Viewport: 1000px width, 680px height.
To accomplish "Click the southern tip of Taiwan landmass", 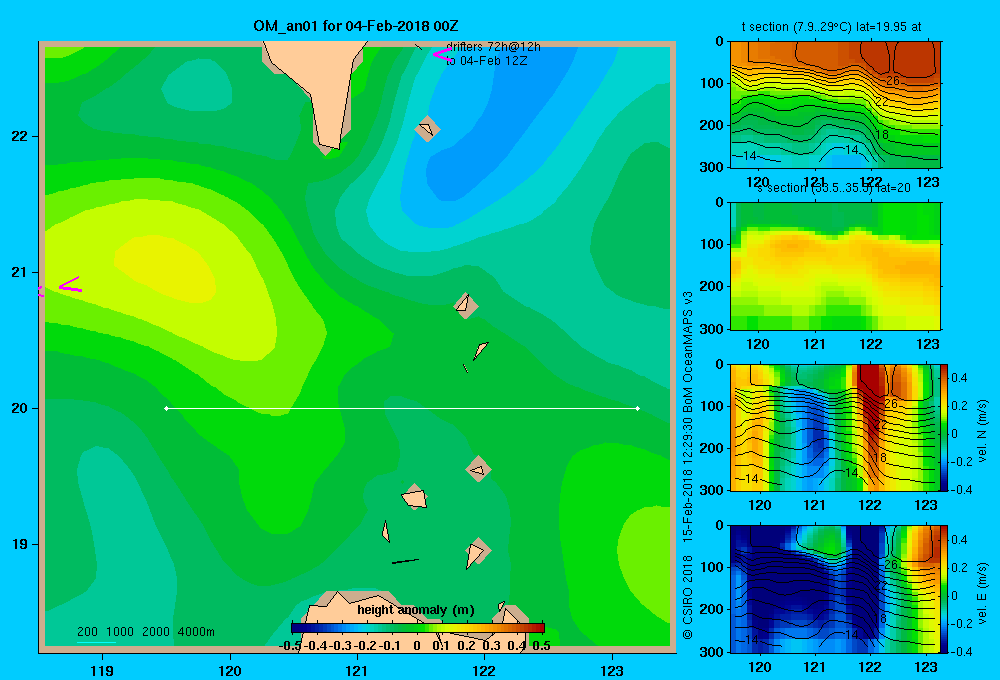I will click(330, 148).
